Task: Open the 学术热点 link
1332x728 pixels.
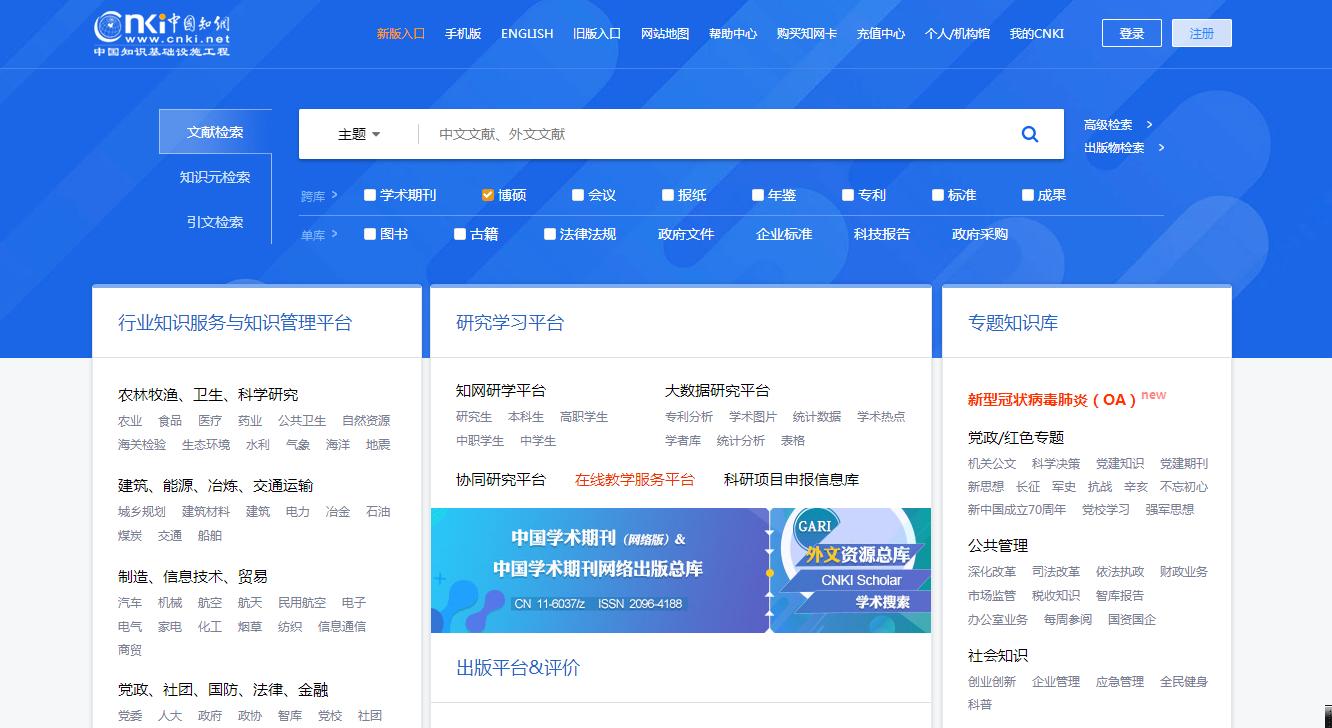Action: coord(881,417)
